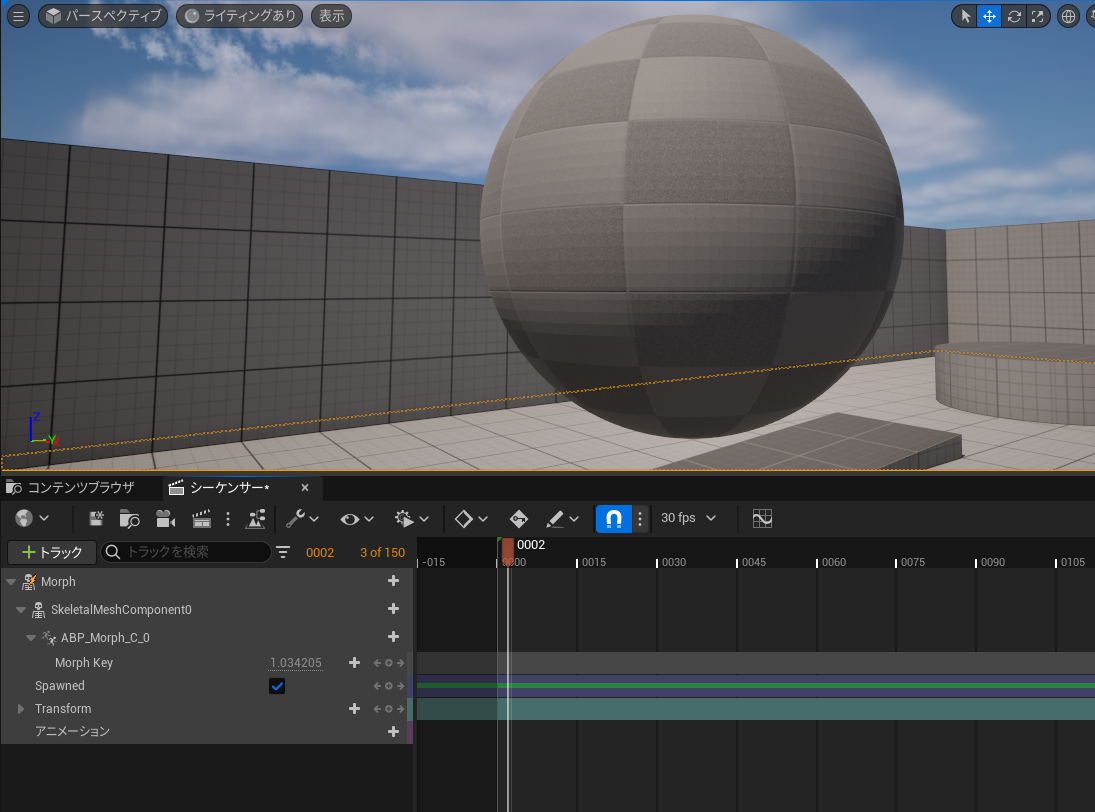The image size is (1095, 812).
Task: Click the auto-key icon in Sequencer toolbar
Action: 518,519
